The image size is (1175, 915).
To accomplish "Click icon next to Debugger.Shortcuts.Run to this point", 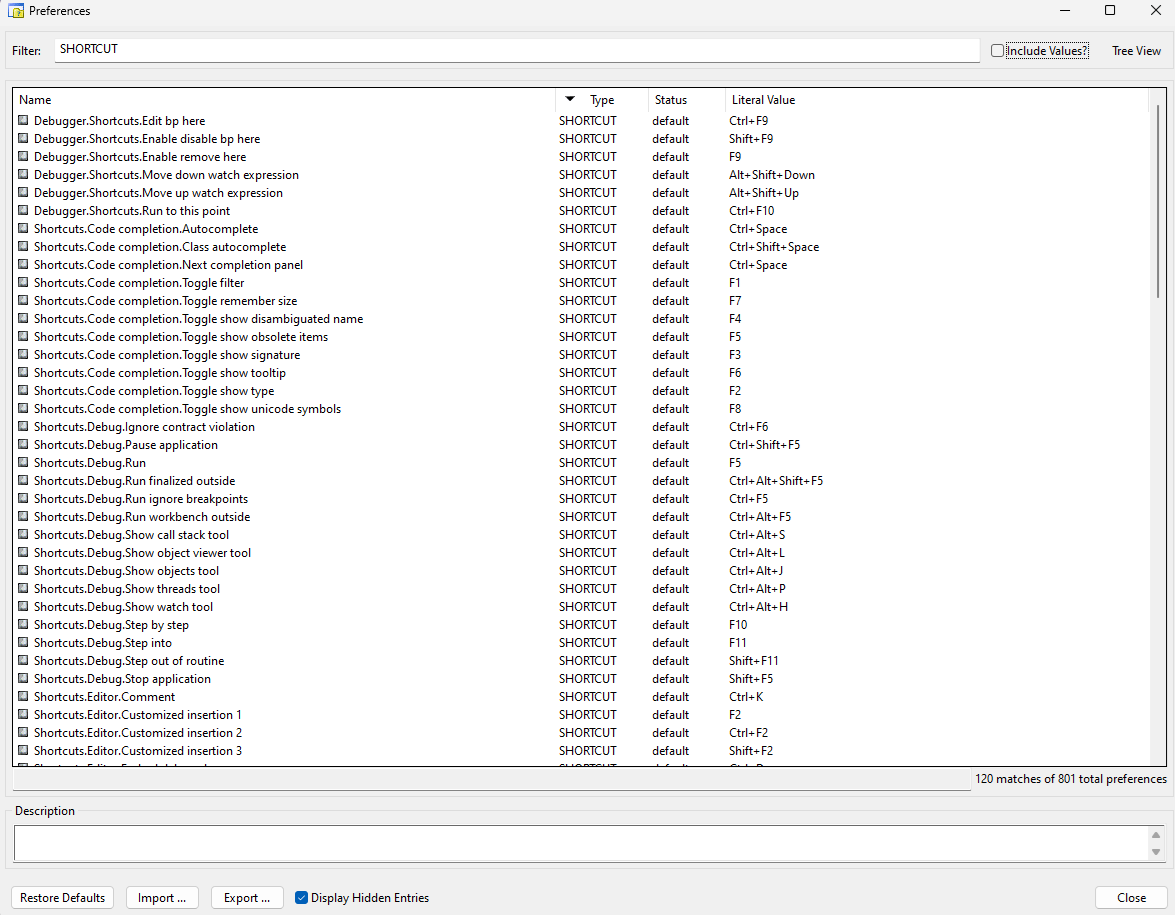I will (x=24, y=211).
